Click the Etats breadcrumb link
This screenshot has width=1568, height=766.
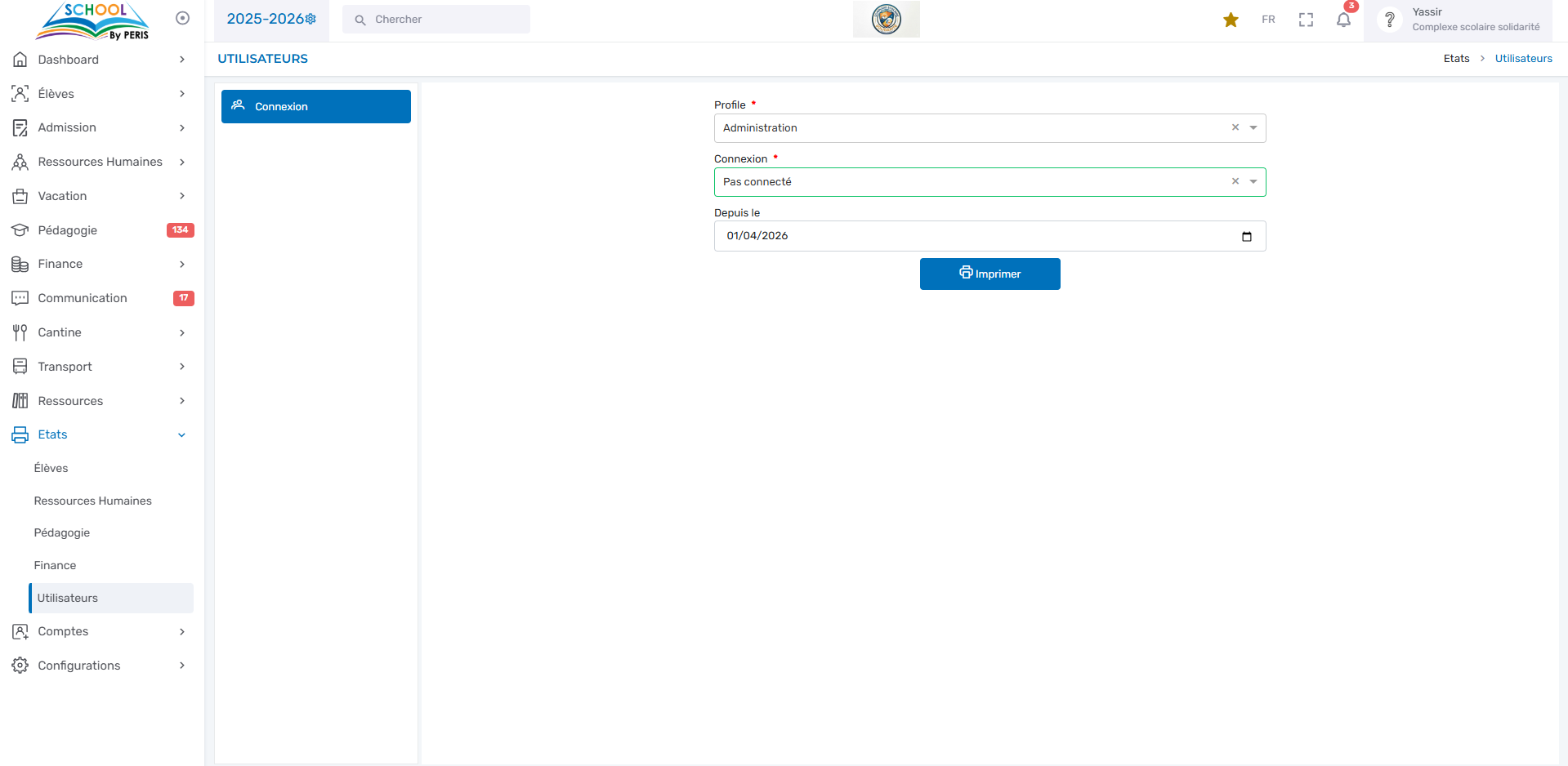1456,59
